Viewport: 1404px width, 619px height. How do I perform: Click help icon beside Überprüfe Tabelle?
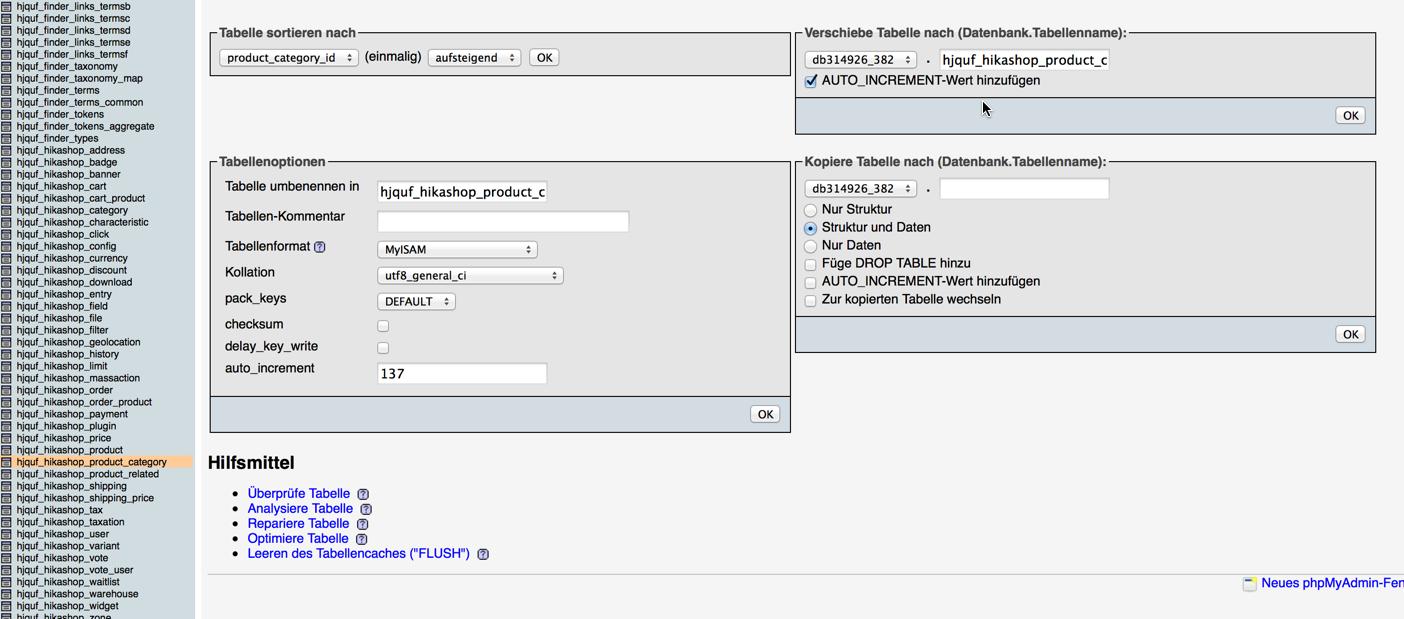tap(363, 494)
